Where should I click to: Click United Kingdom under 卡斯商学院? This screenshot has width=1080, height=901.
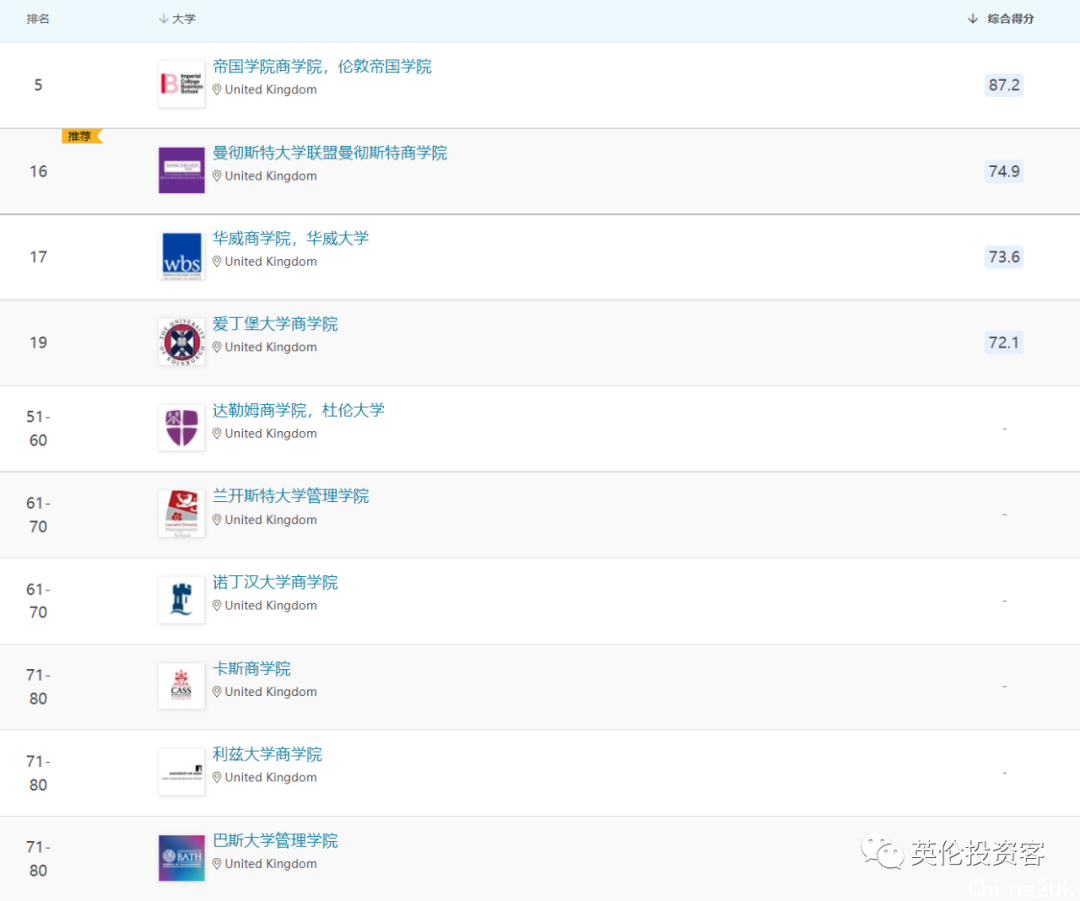[x=271, y=692]
